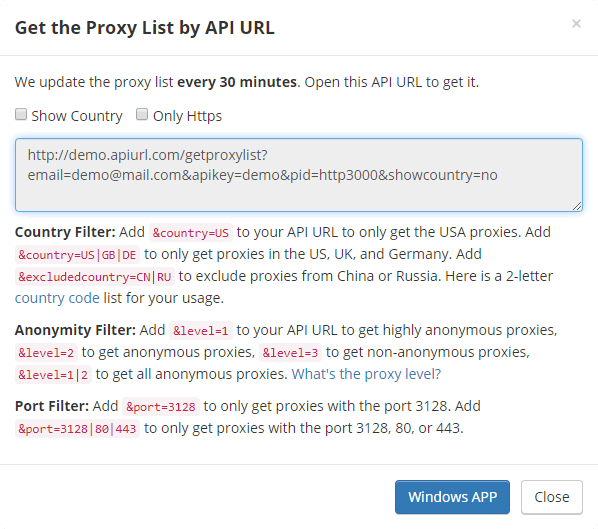598x529 pixels.
Task: Click the Windows APP button
Action: click(452, 497)
